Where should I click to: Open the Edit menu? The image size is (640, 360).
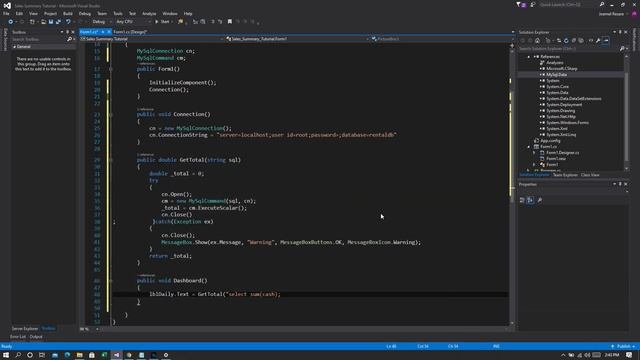pos(19,13)
